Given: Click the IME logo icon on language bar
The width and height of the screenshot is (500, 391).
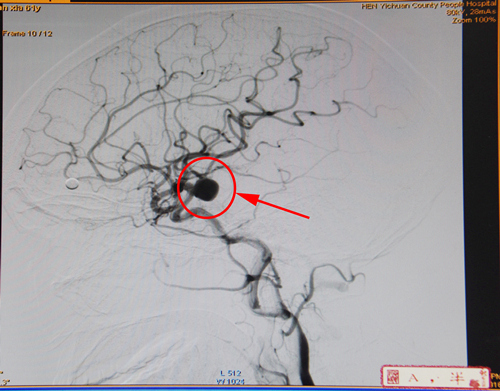Looking at the screenshot, I should coord(393,377).
